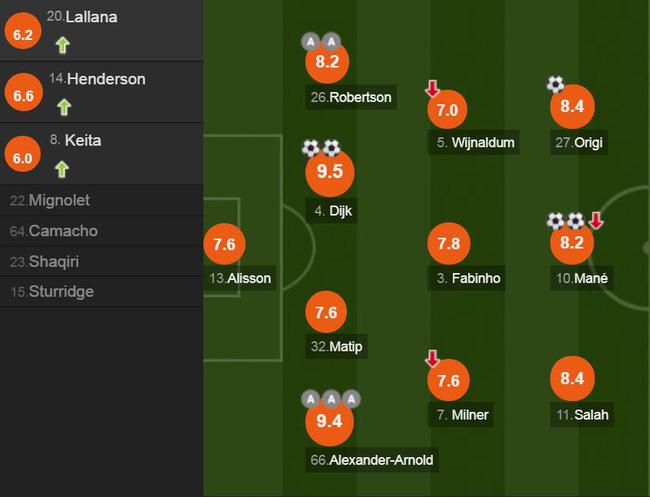The height and width of the screenshot is (497, 650).
Task: Click first assist badge above Alexander-Arnold
Action: (x=310, y=399)
